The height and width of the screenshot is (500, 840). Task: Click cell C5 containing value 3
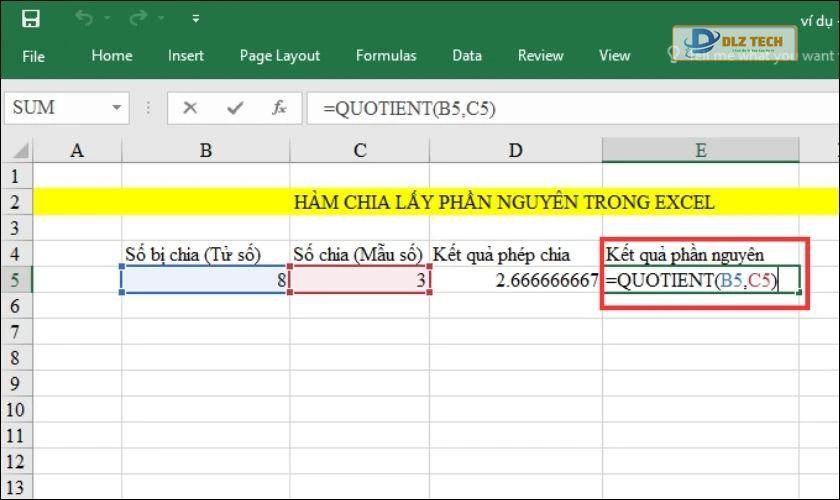click(360, 280)
